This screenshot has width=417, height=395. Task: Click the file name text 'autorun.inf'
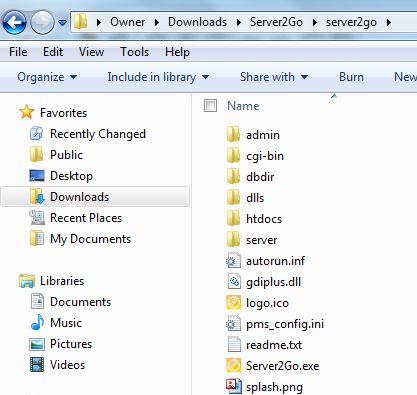coord(275,261)
